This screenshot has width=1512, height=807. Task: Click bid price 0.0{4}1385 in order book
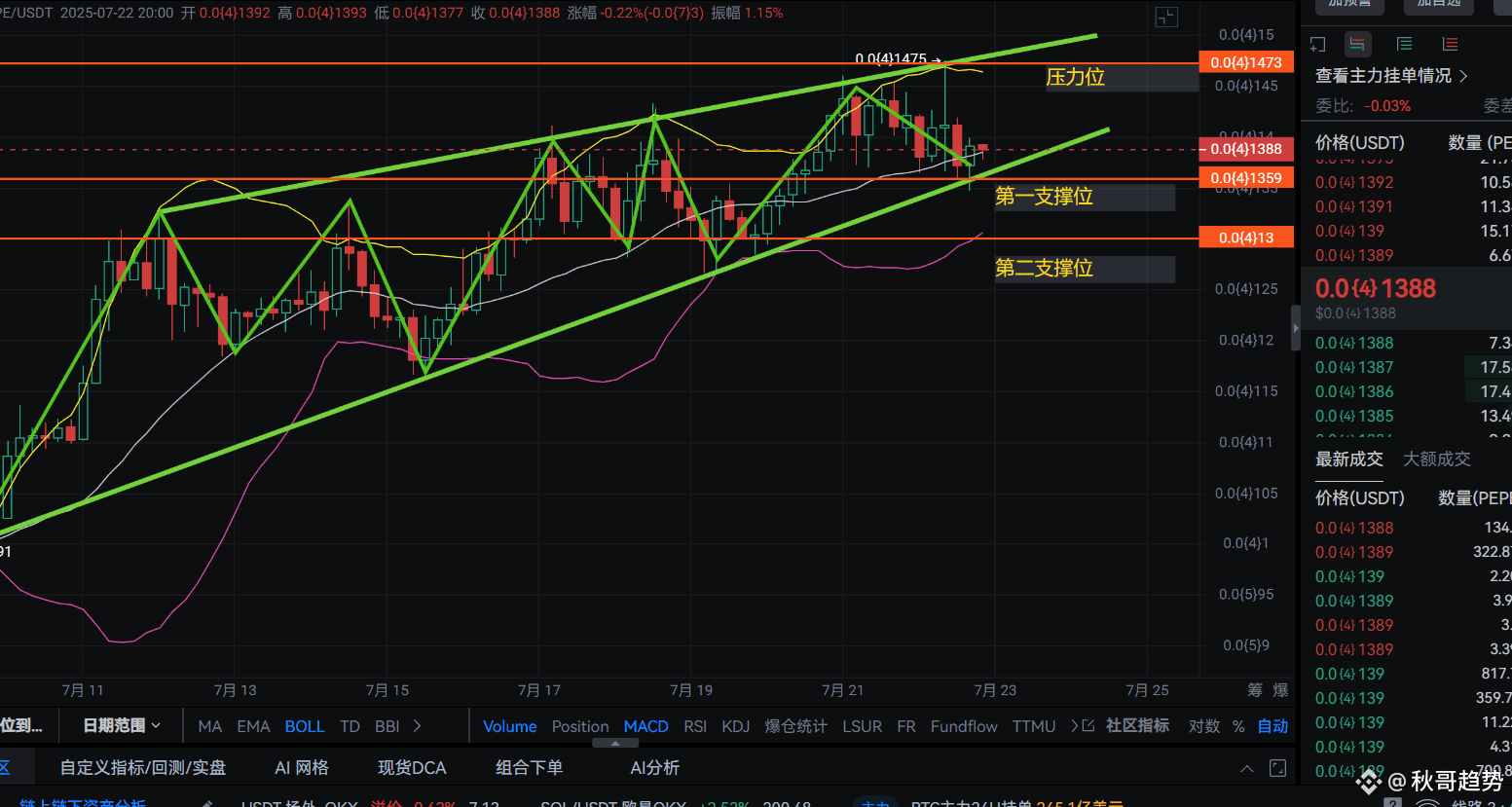(1354, 416)
